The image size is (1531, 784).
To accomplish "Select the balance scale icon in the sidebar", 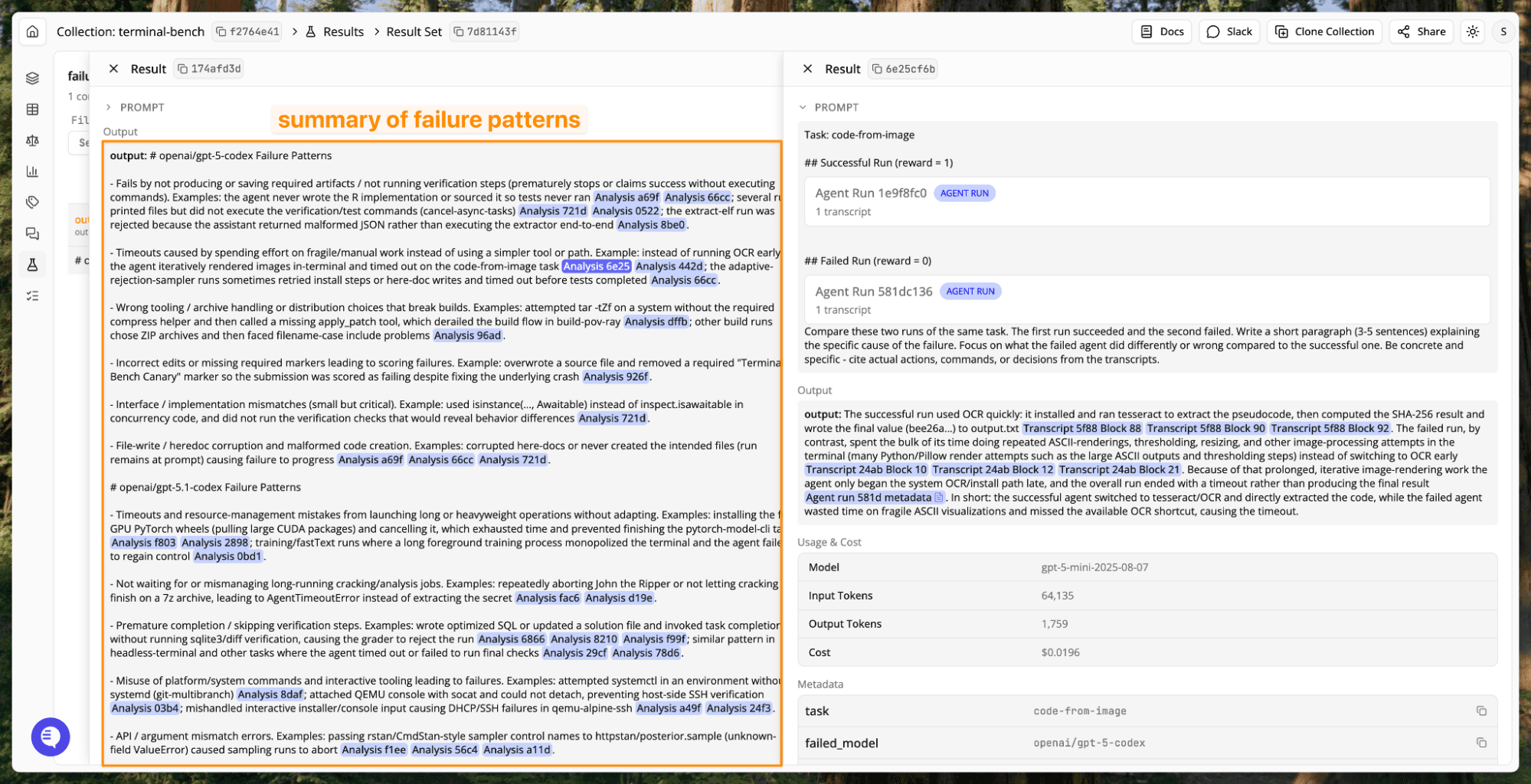I will [x=32, y=141].
